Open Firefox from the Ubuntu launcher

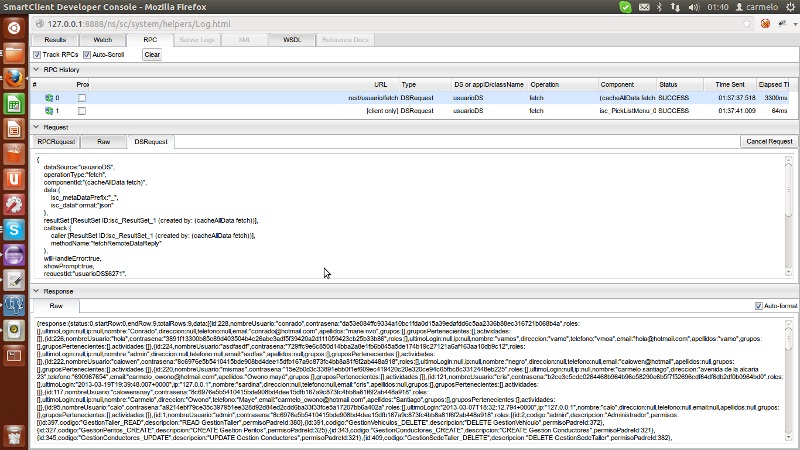tap(15, 78)
